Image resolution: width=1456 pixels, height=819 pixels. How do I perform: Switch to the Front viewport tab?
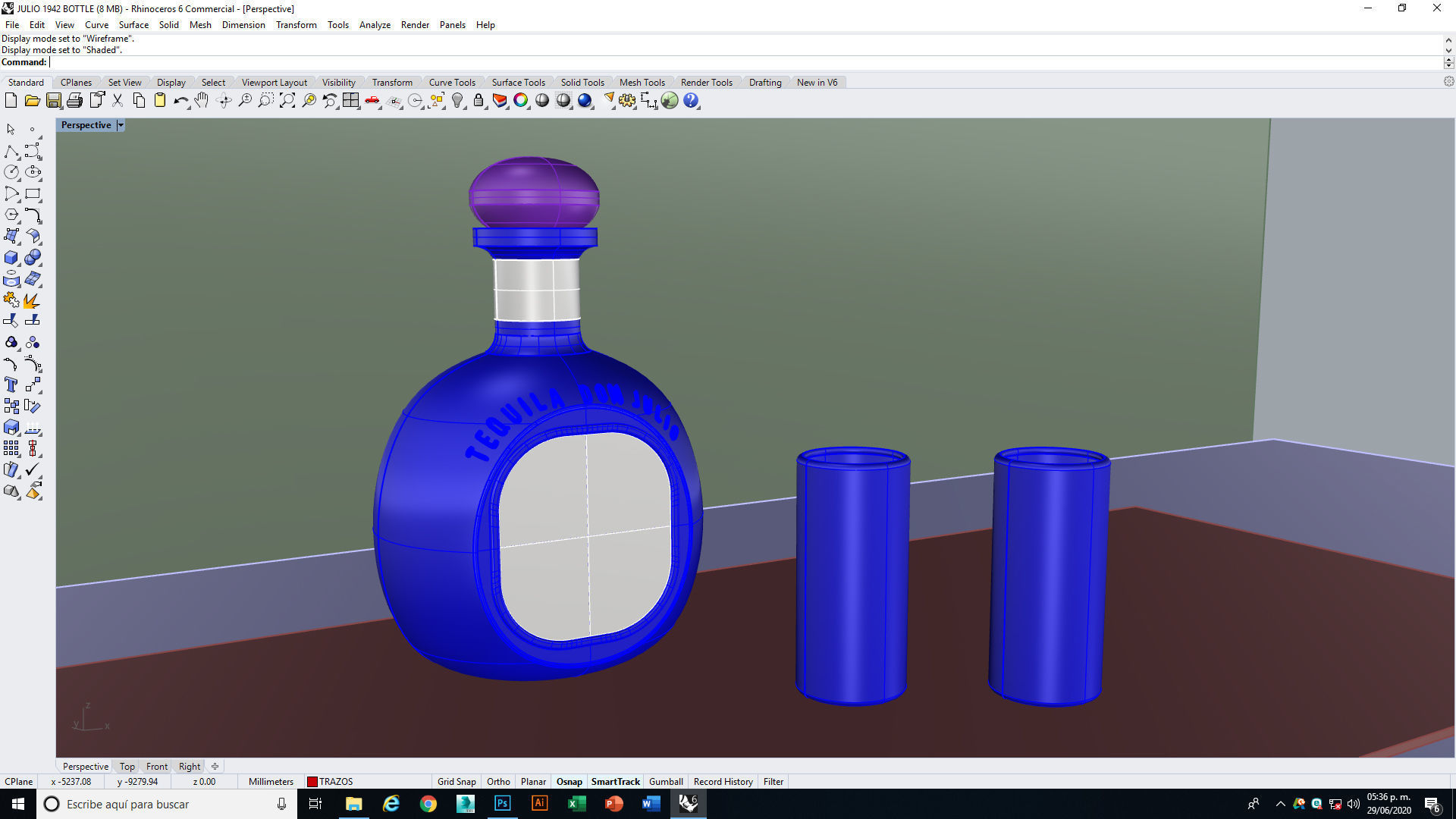(157, 766)
